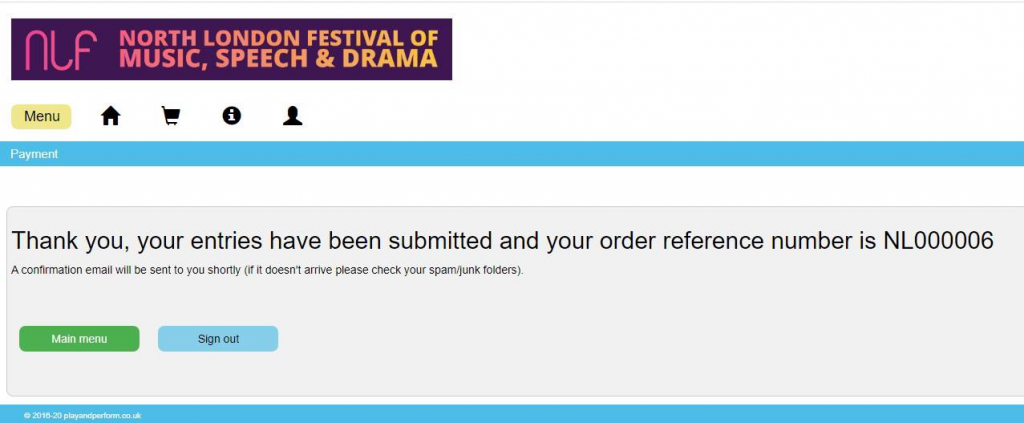Click the spam/junk folders note
This screenshot has height=423, width=1024.
click(x=384, y=270)
